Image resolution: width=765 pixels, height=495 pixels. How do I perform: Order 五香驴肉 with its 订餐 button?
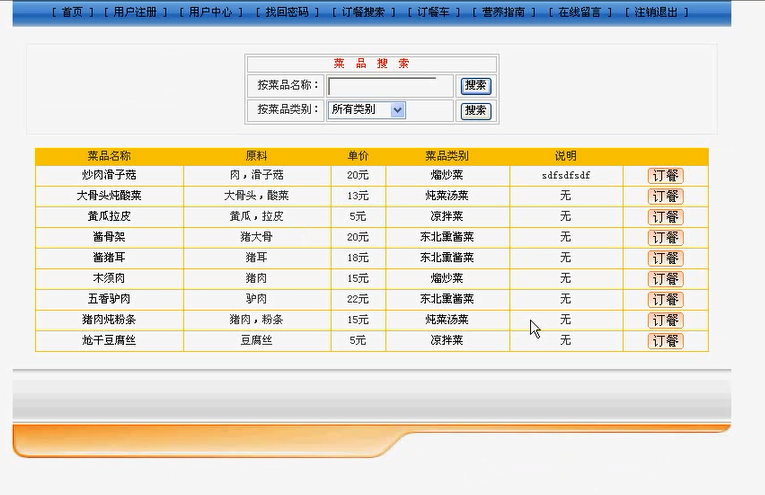click(665, 299)
